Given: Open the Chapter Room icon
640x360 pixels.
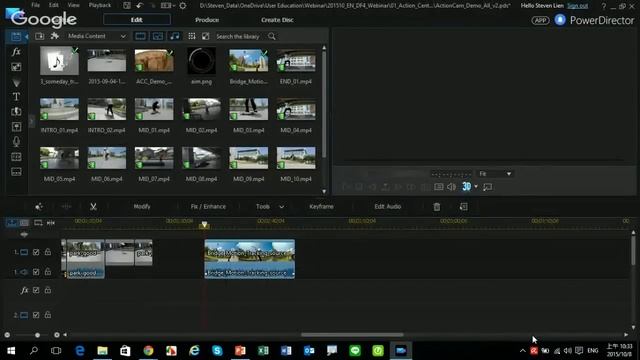Looking at the screenshot, I should click(x=16, y=157).
